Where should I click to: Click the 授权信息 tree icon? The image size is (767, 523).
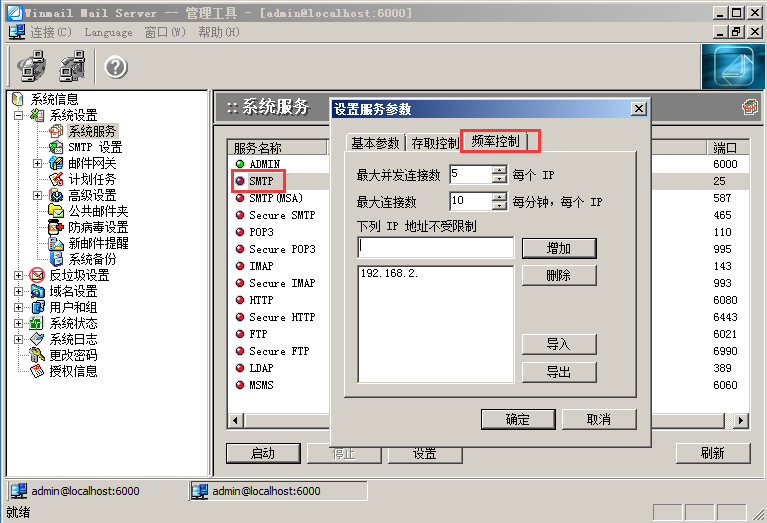pos(37,371)
